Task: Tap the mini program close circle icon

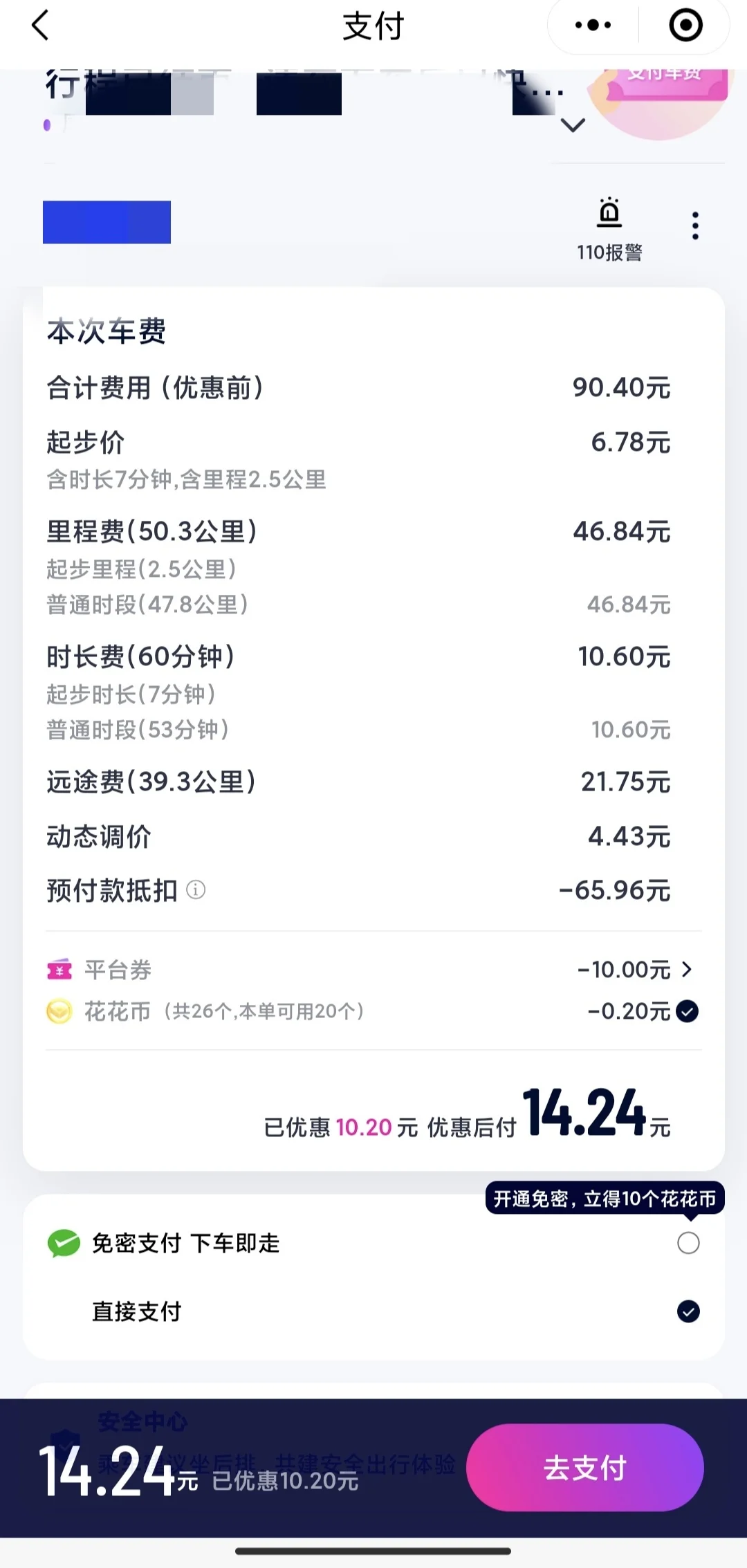Action: tap(685, 26)
